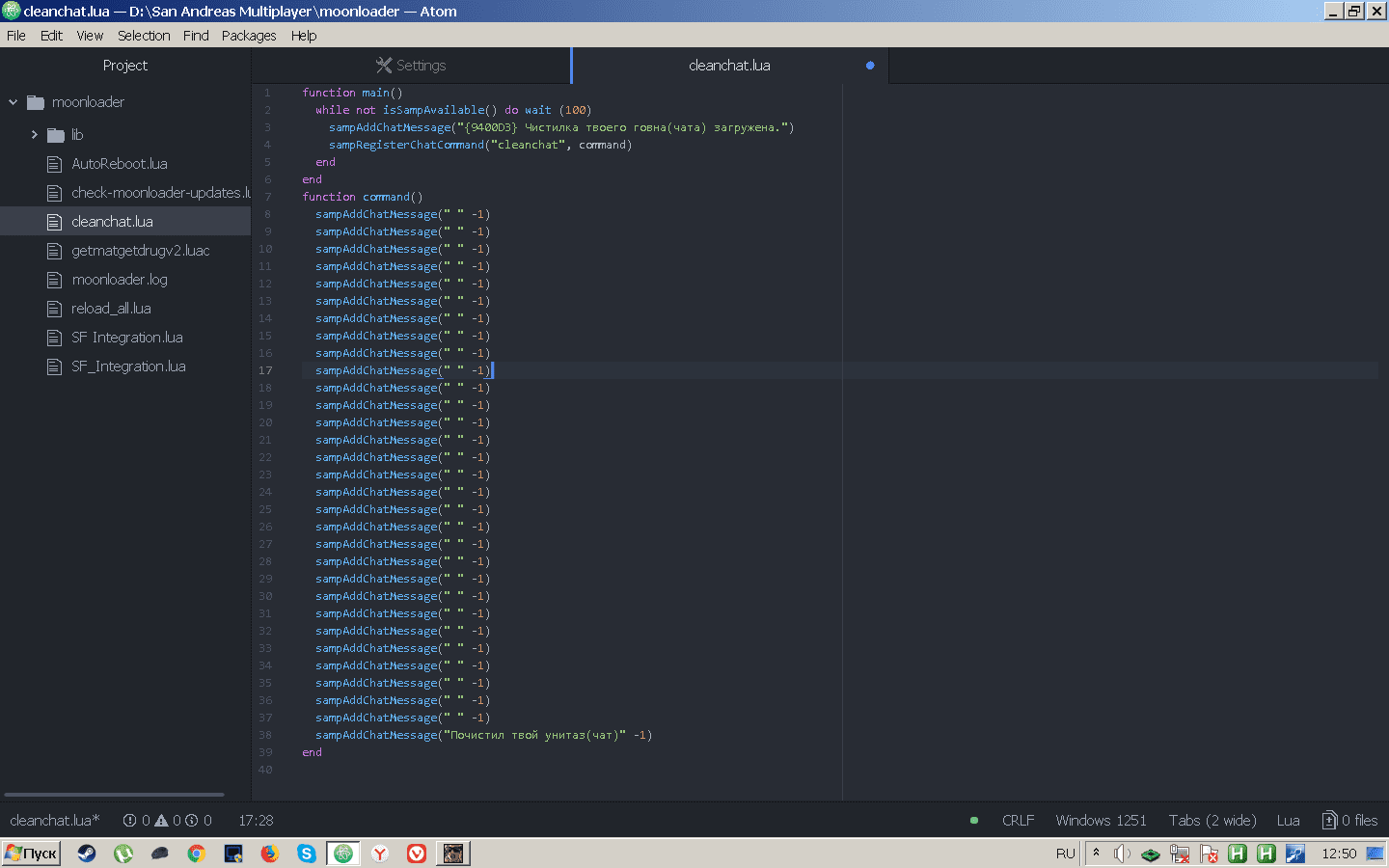Click the Settings tab wrench icon
The width and height of the screenshot is (1389, 868).
383,66
